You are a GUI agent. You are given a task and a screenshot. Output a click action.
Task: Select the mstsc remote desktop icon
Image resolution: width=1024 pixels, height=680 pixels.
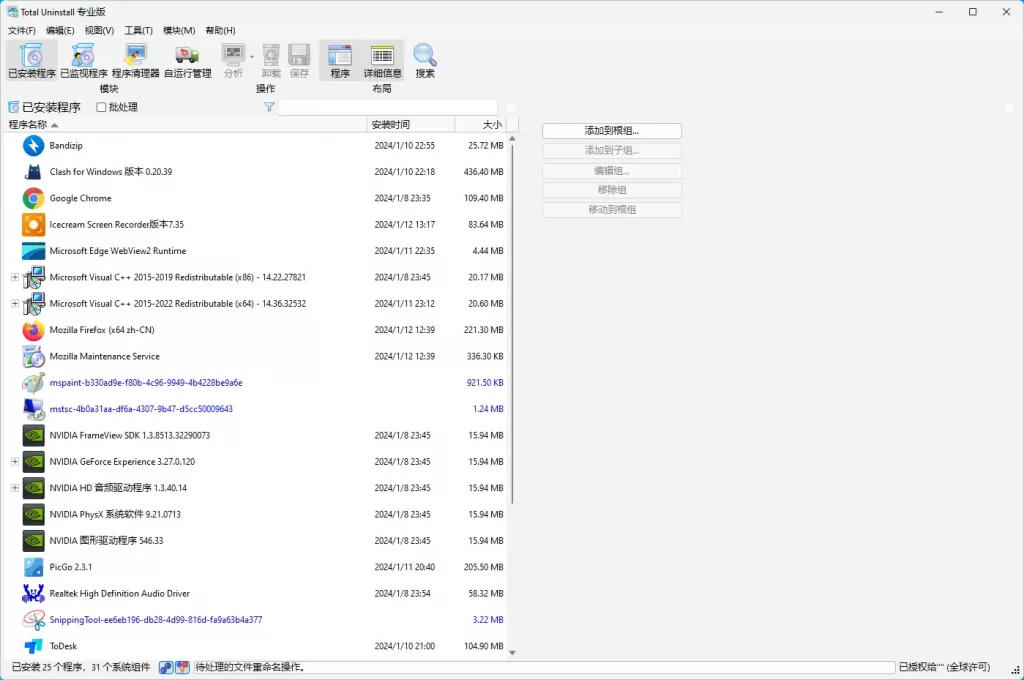point(33,409)
